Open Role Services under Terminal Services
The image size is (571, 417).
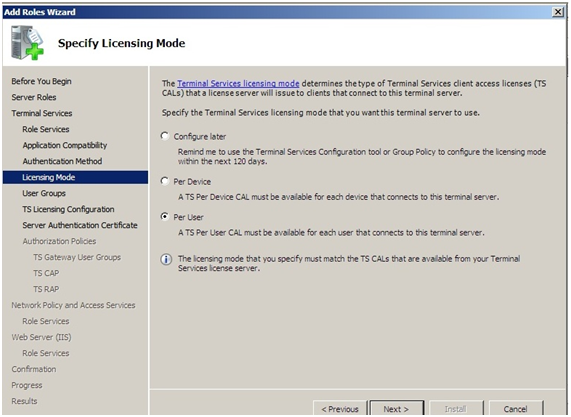(x=46, y=129)
